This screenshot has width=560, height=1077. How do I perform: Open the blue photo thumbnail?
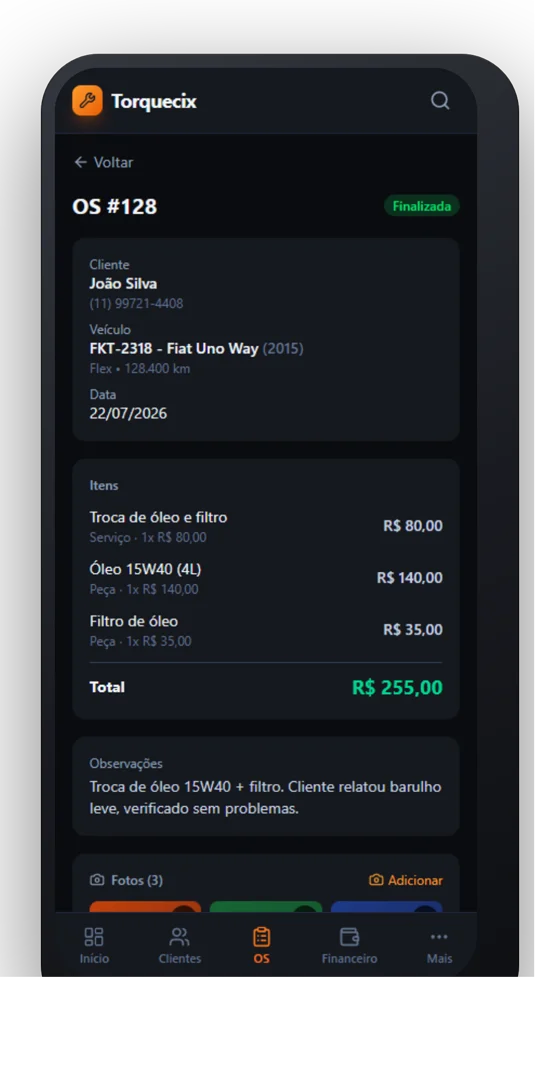386,907
